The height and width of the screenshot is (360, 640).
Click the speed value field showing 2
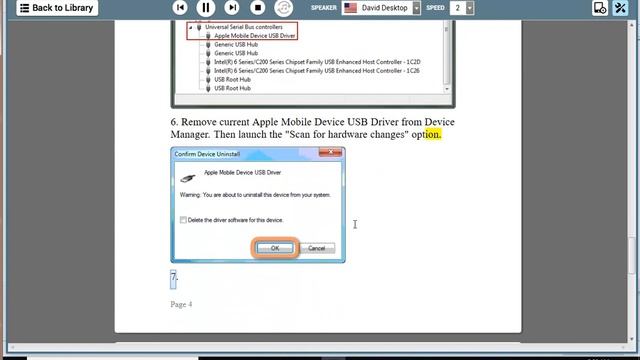[458, 8]
